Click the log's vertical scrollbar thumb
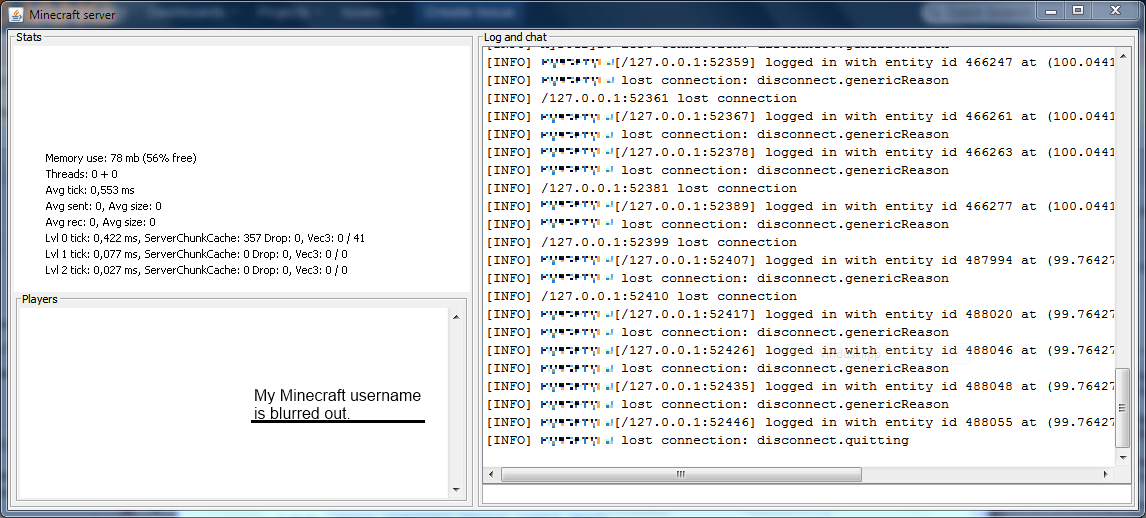1146x518 pixels. coord(1124,407)
